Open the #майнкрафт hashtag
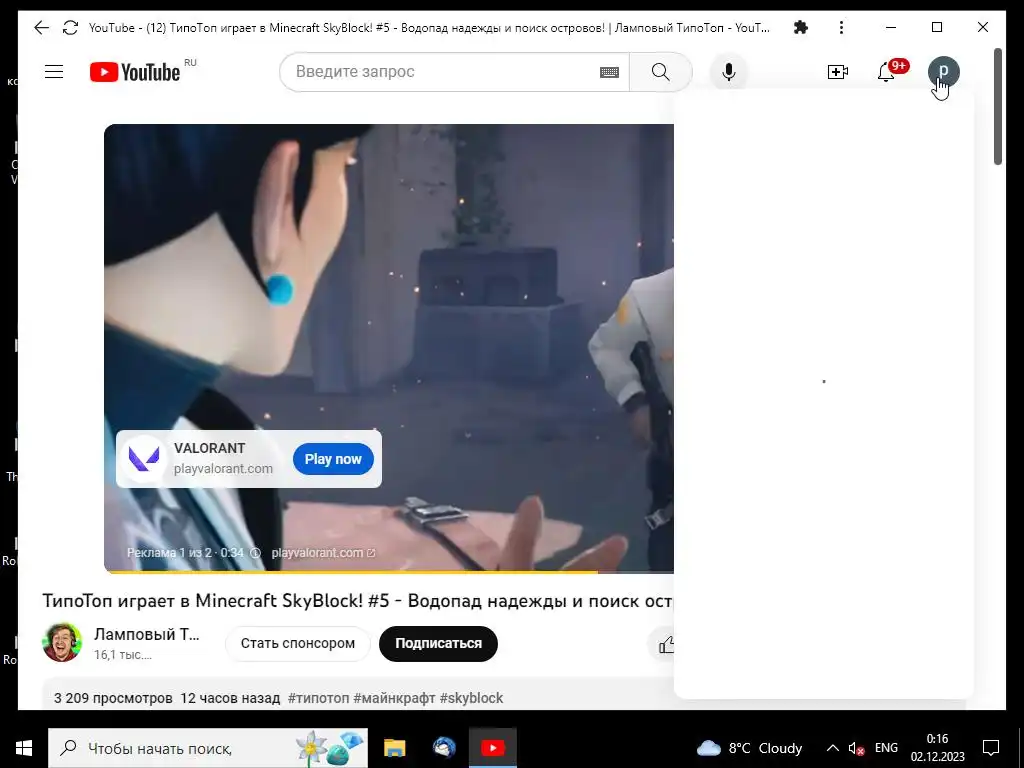The image size is (1024, 768). coord(394,698)
